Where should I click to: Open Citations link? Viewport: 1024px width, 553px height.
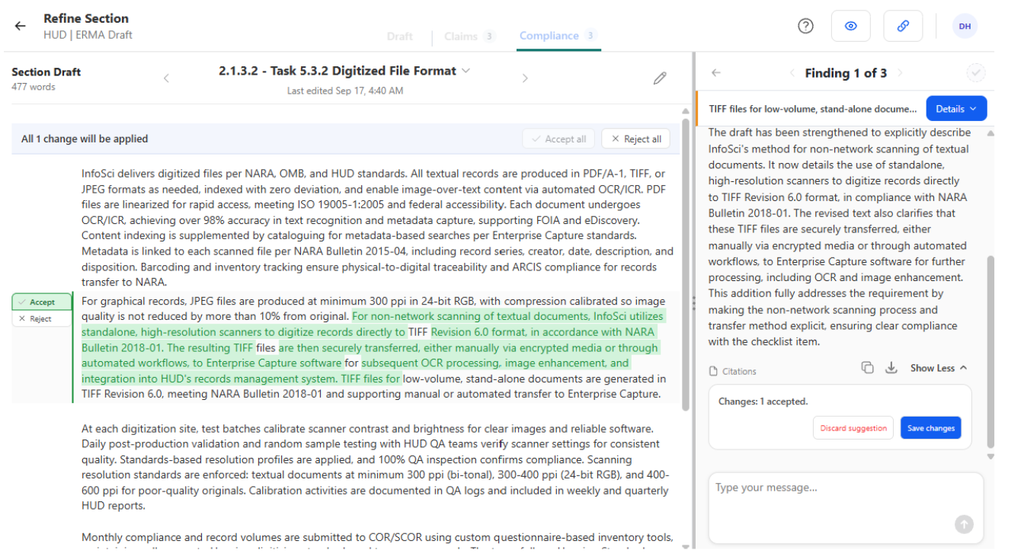pos(733,371)
